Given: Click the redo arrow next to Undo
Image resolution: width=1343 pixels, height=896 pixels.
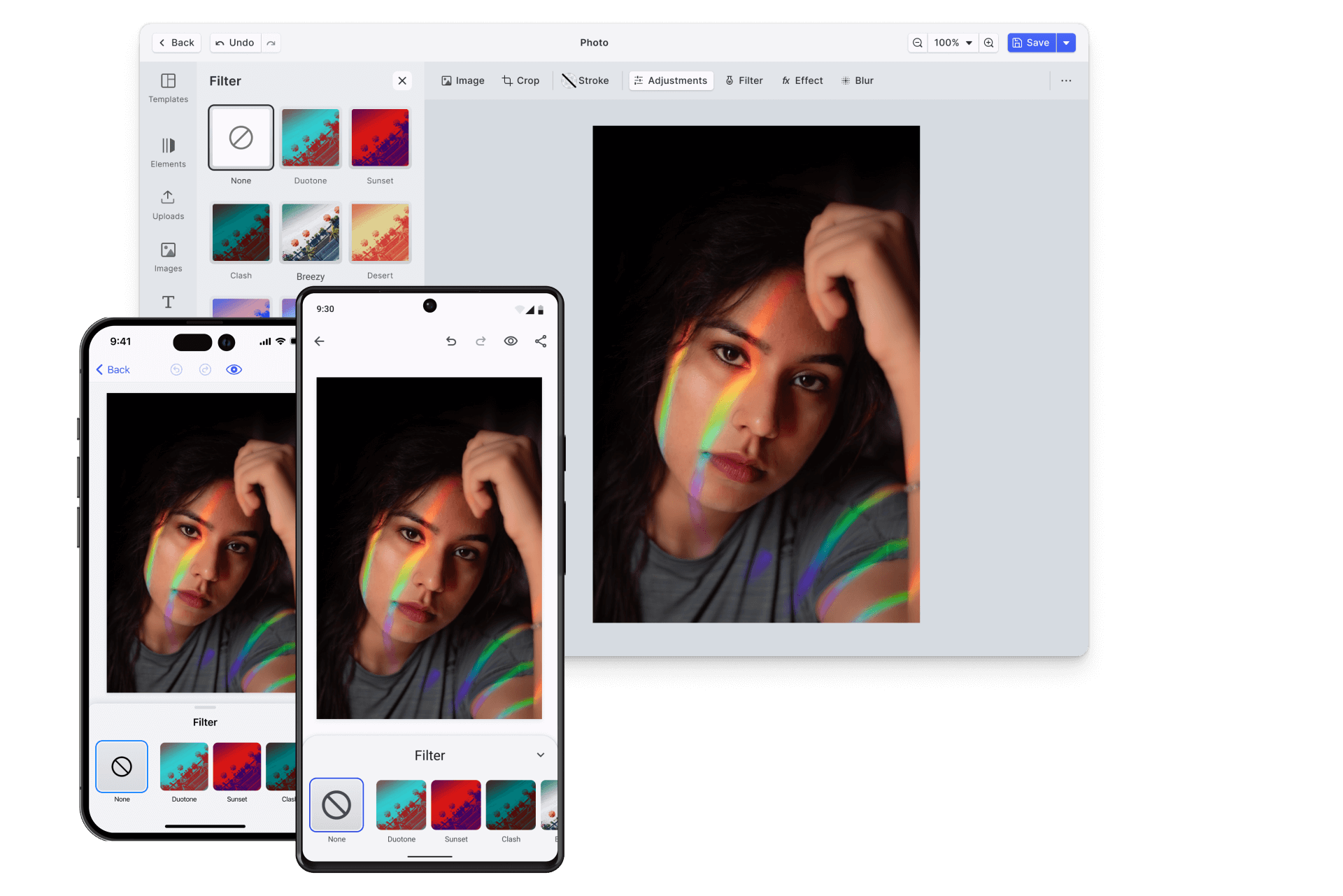Looking at the screenshot, I should click(x=271, y=43).
